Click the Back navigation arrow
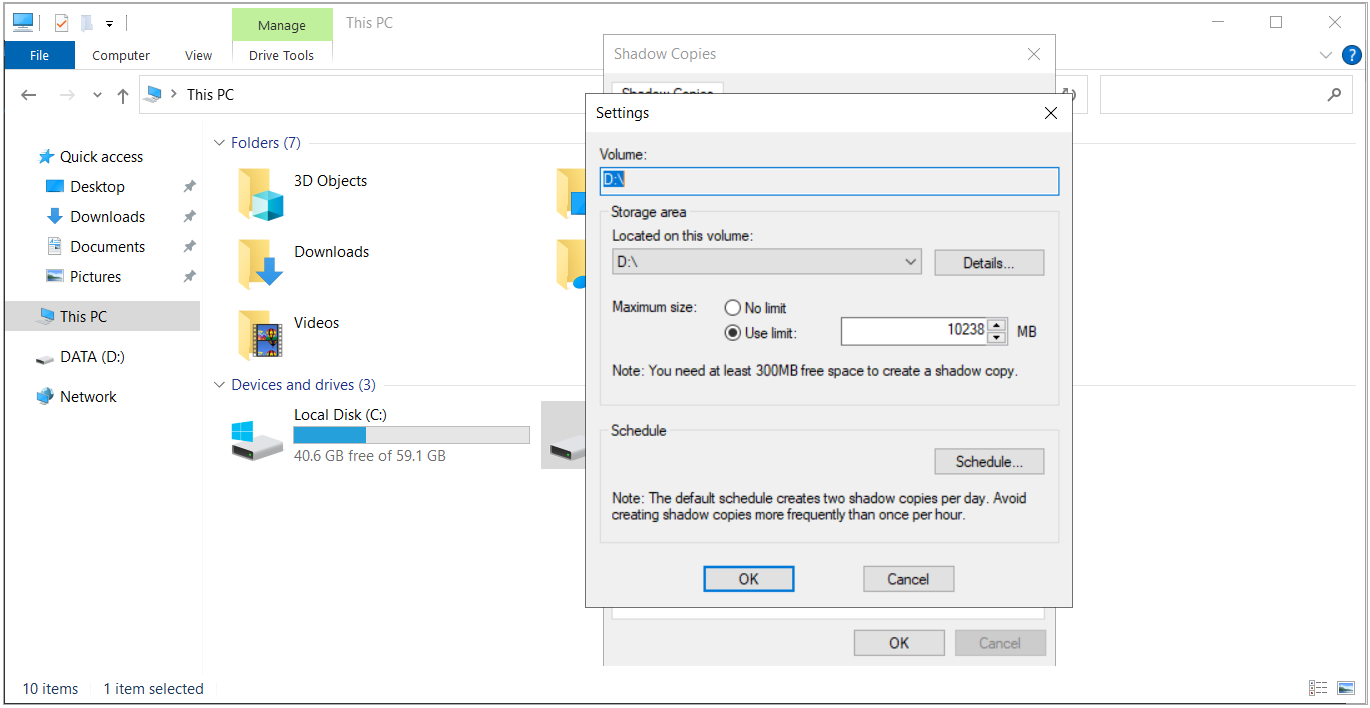This screenshot has width=1370, height=708. click(29, 95)
